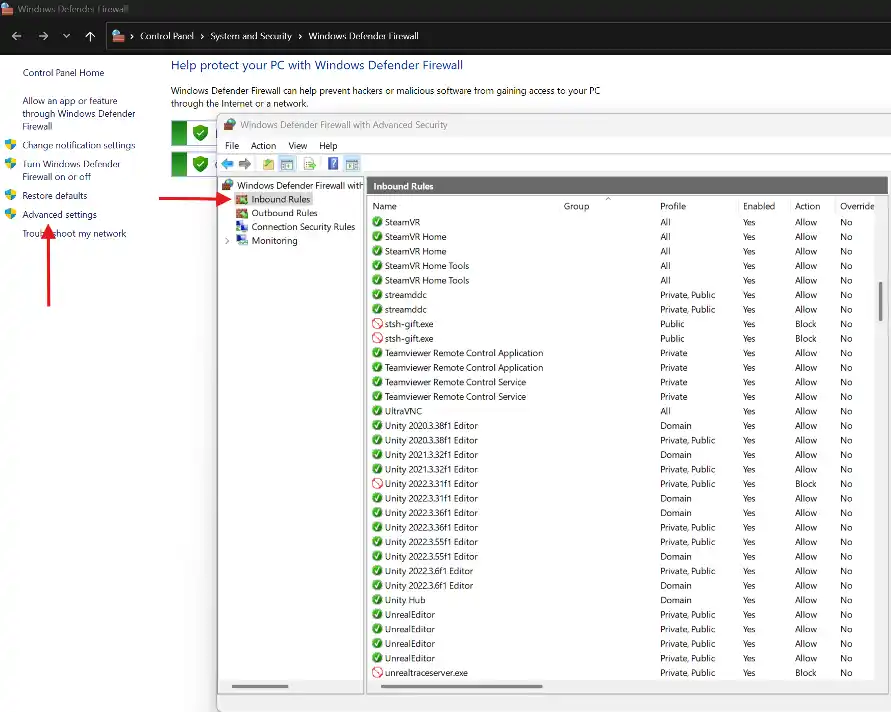Click the Forward arrow in Advanced Security toolbar
This screenshot has height=712, width=891.
[245, 164]
